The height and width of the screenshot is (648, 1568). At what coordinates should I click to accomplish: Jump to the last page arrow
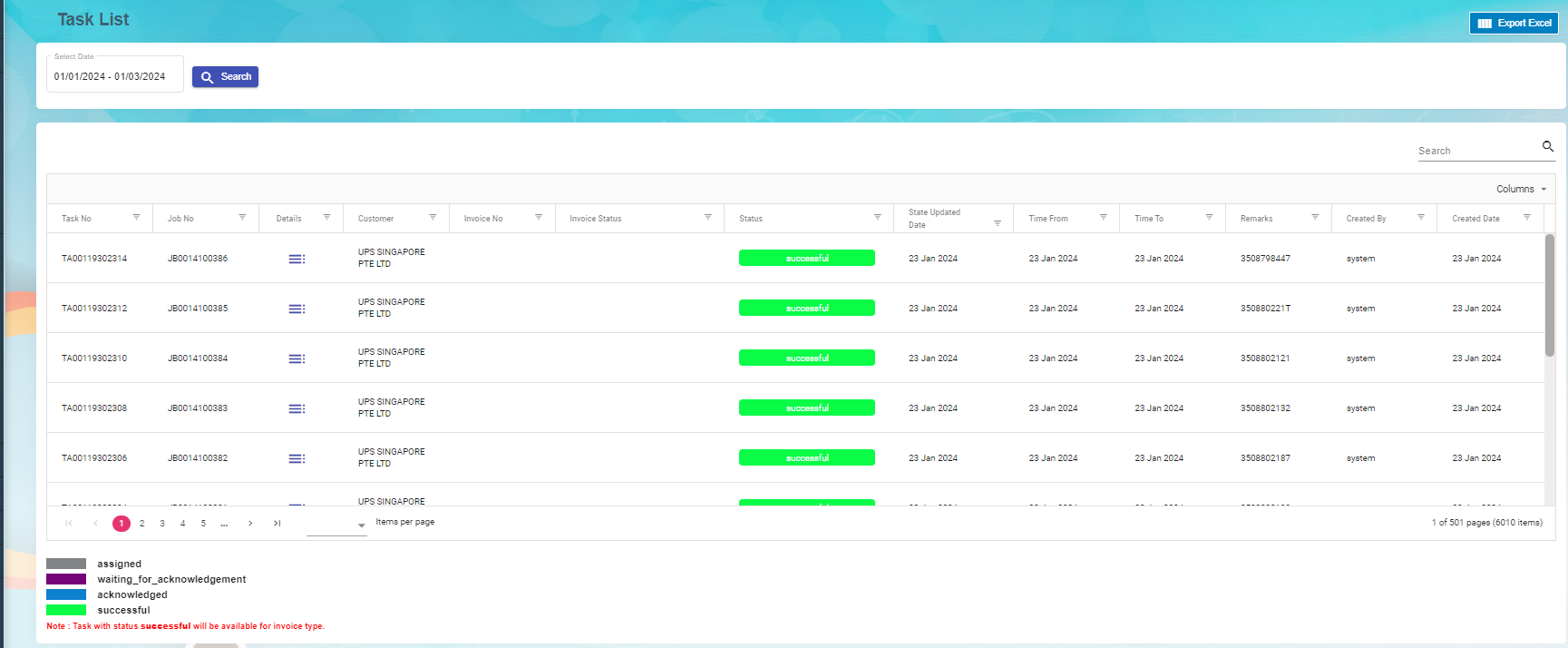pos(278,524)
